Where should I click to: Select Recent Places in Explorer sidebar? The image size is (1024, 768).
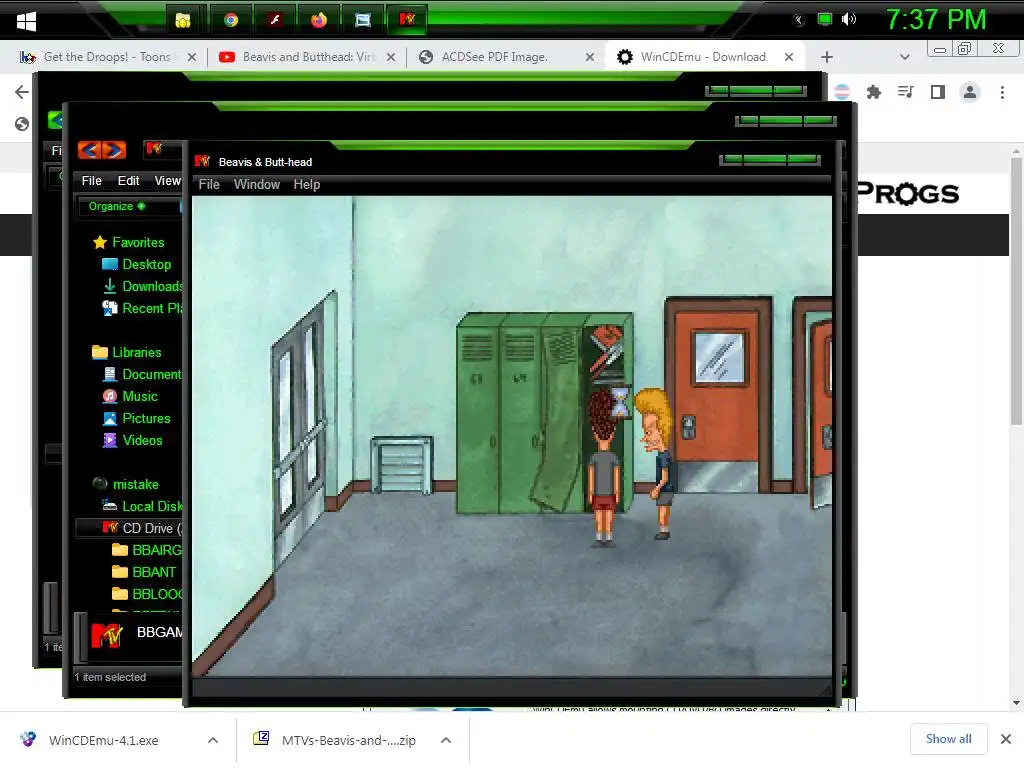pyautogui.click(x=142, y=308)
